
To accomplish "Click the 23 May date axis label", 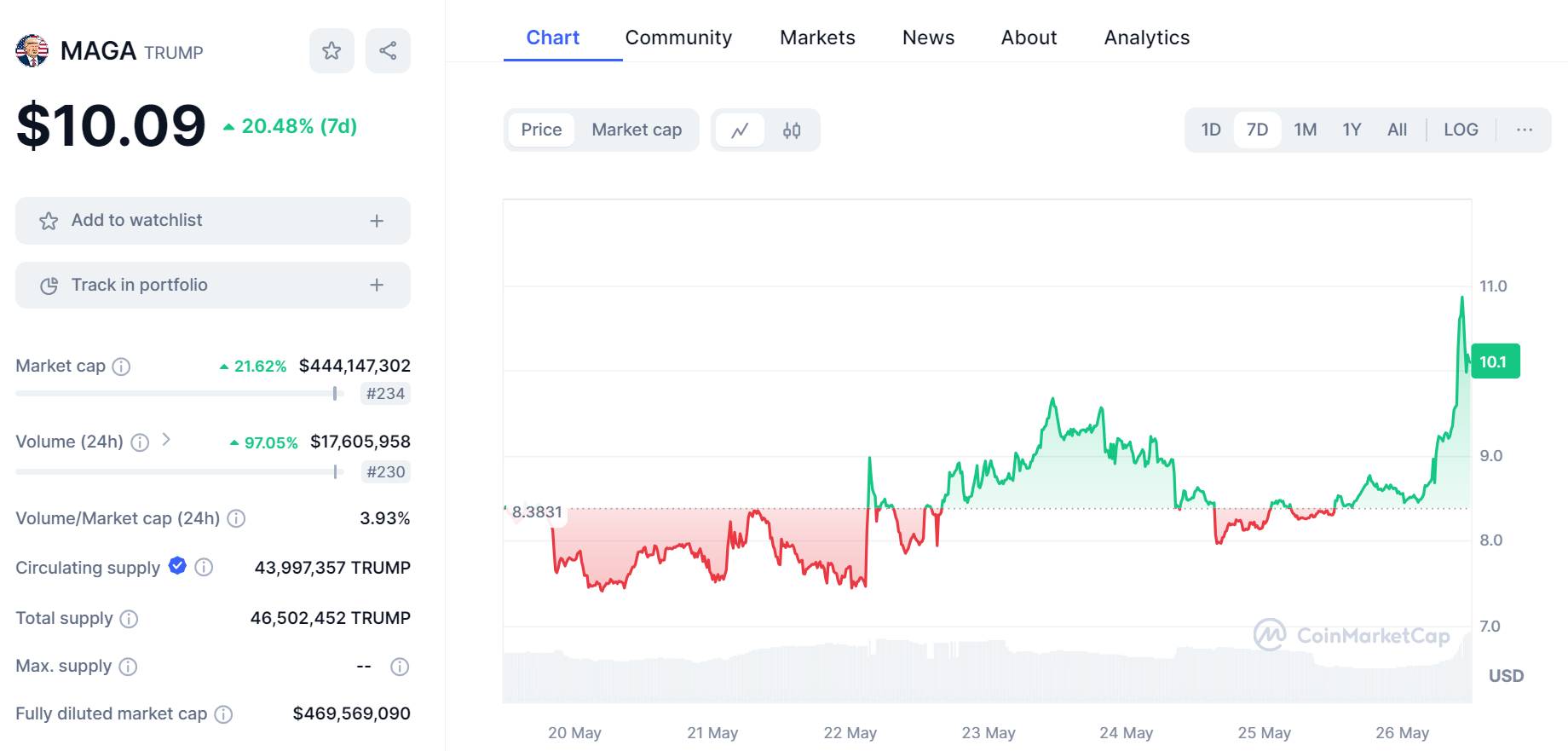I will pyautogui.click(x=989, y=733).
